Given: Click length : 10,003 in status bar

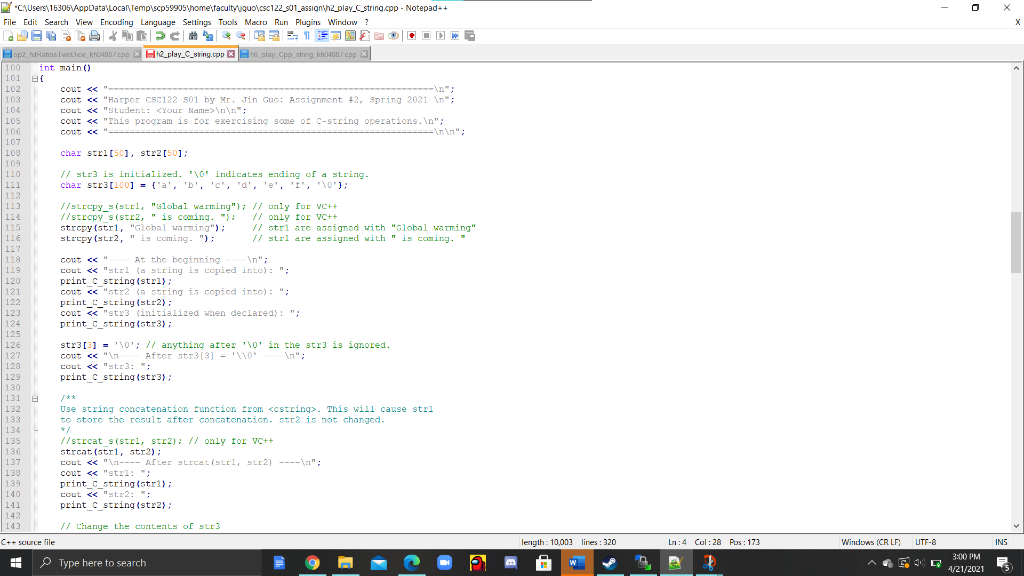Looking at the screenshot, I should (x=547, y=542).
